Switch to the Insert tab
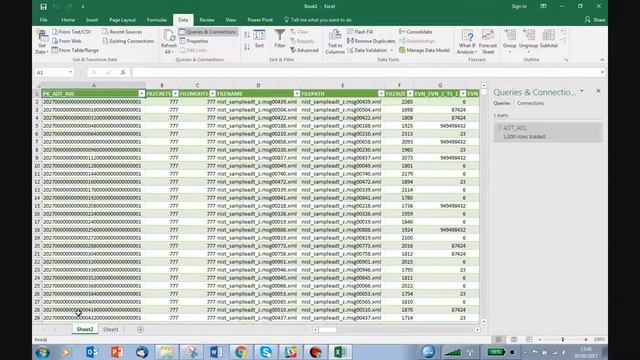Viewport: 640px width, 360px height. [x=92, y=20]
